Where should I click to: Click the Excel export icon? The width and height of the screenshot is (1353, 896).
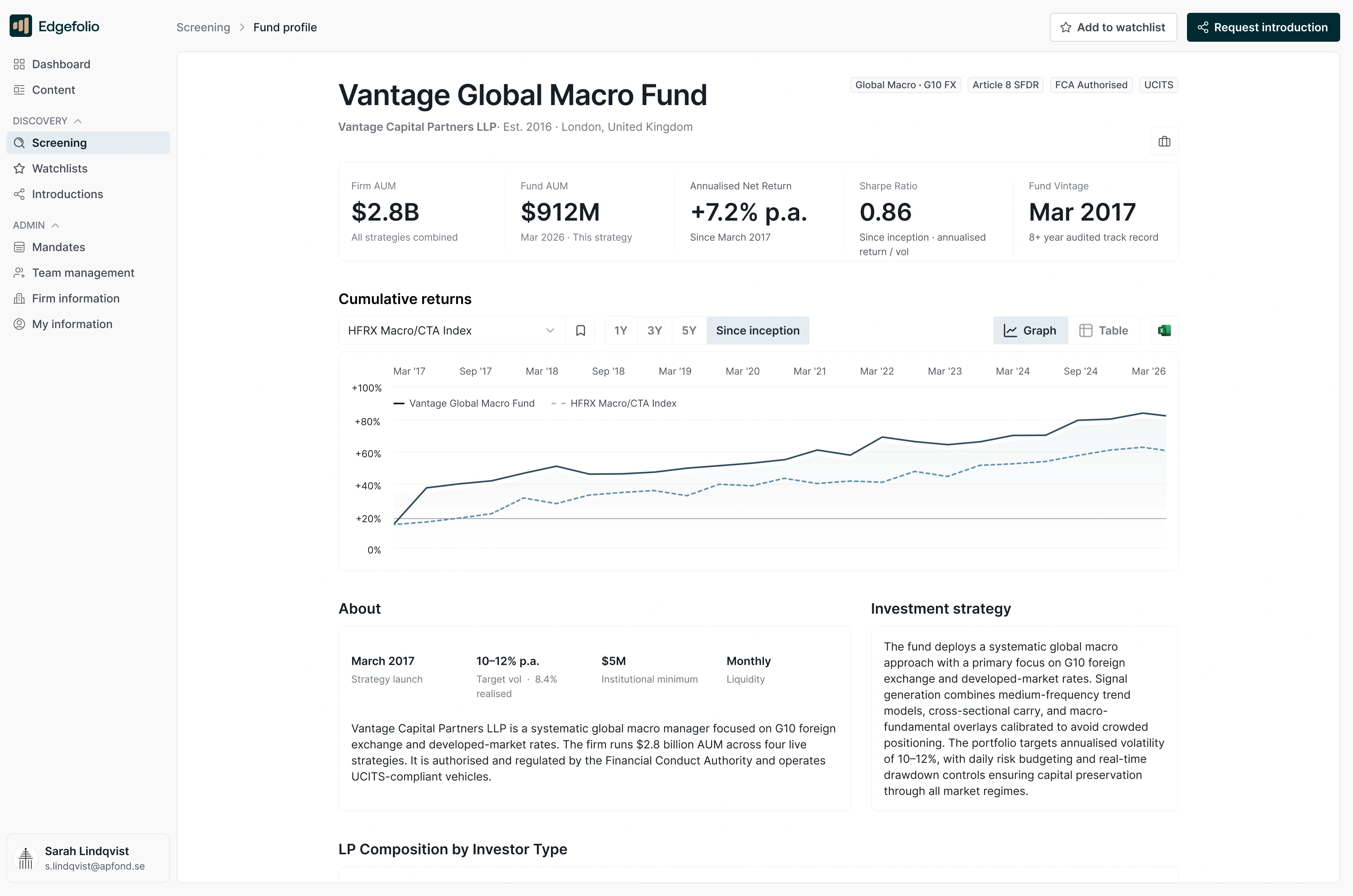[x=1164, y=330]
